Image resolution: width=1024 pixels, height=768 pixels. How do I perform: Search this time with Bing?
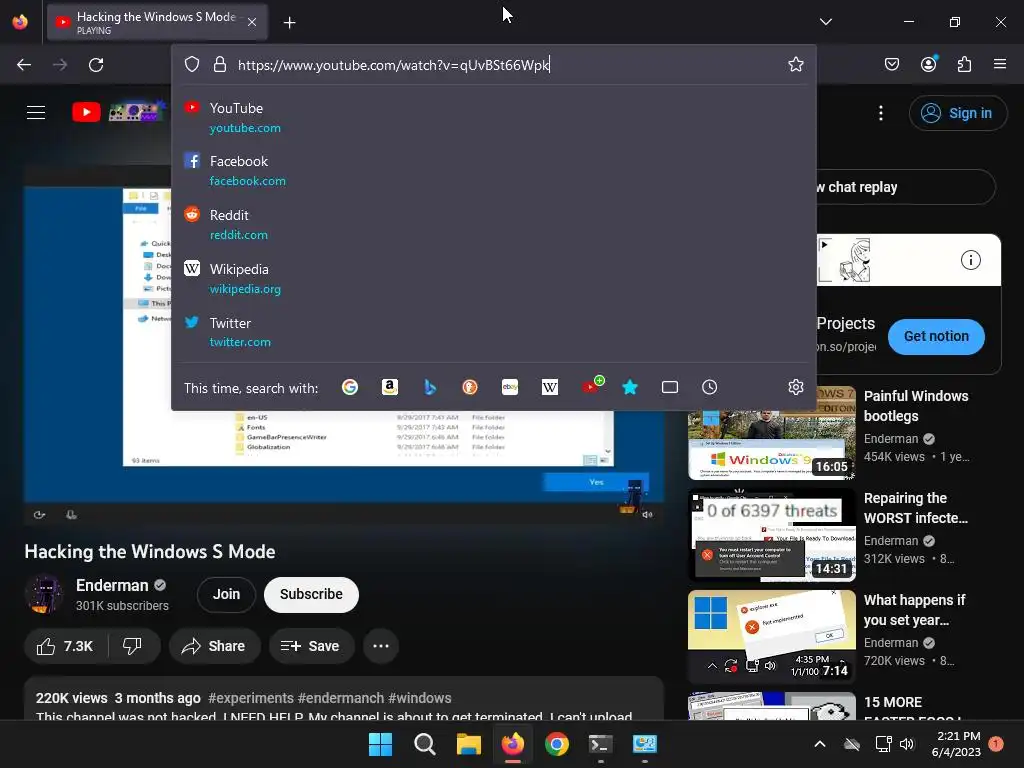[430, 387]
